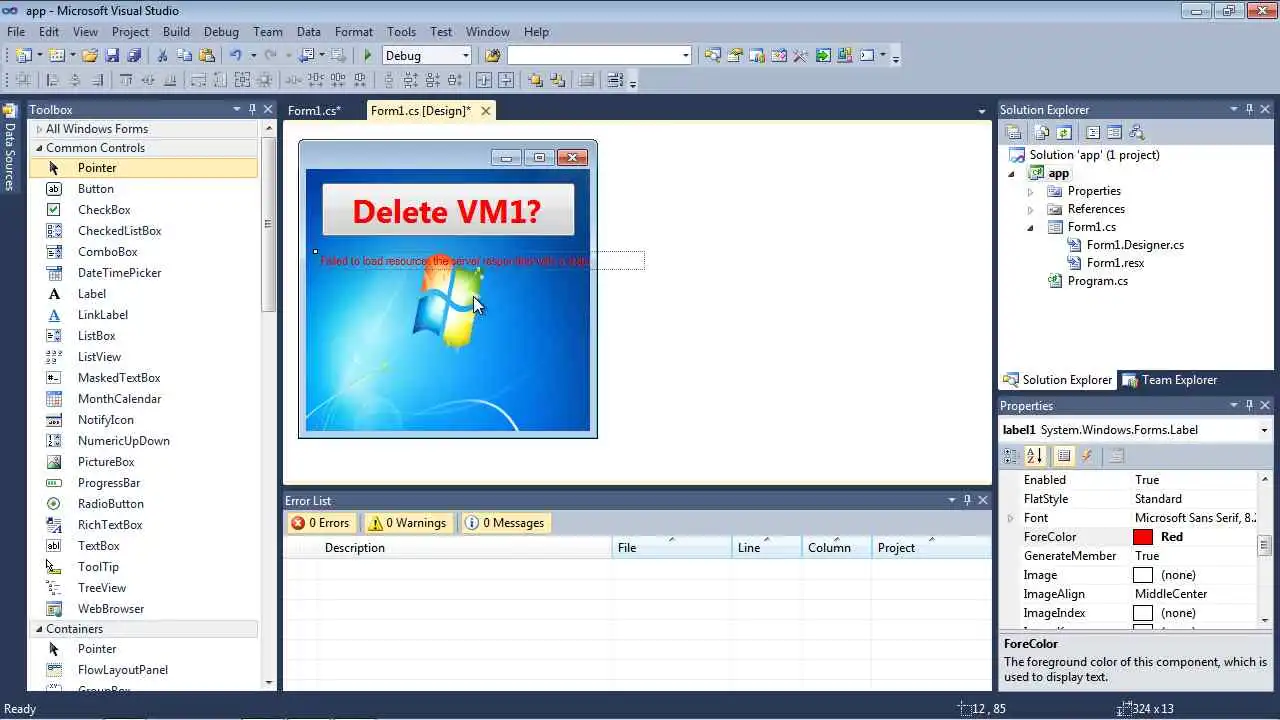Screen dimensions: 1280x720
Task: Click View Class Diagram in Solution Explorer
Action: 1136,132
